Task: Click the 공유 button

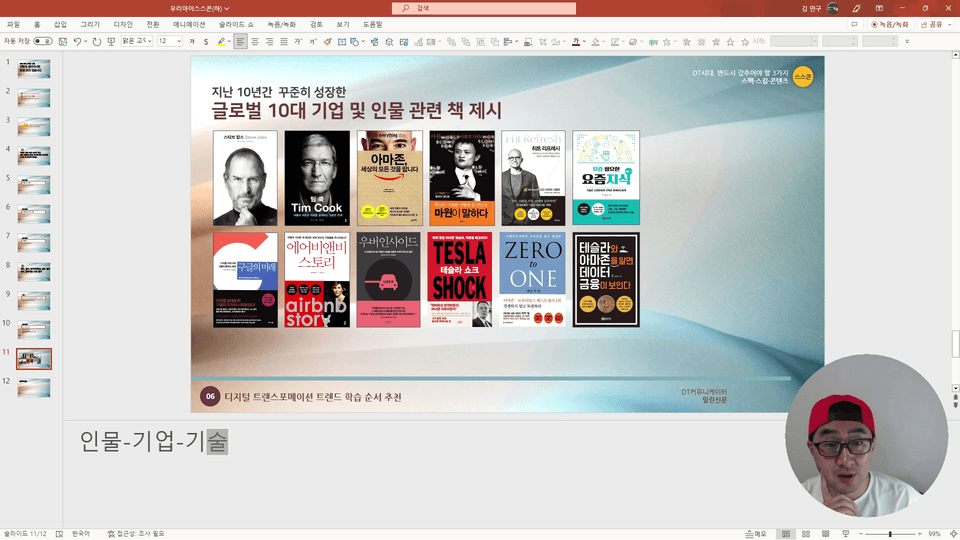Action: pos(932,24)
